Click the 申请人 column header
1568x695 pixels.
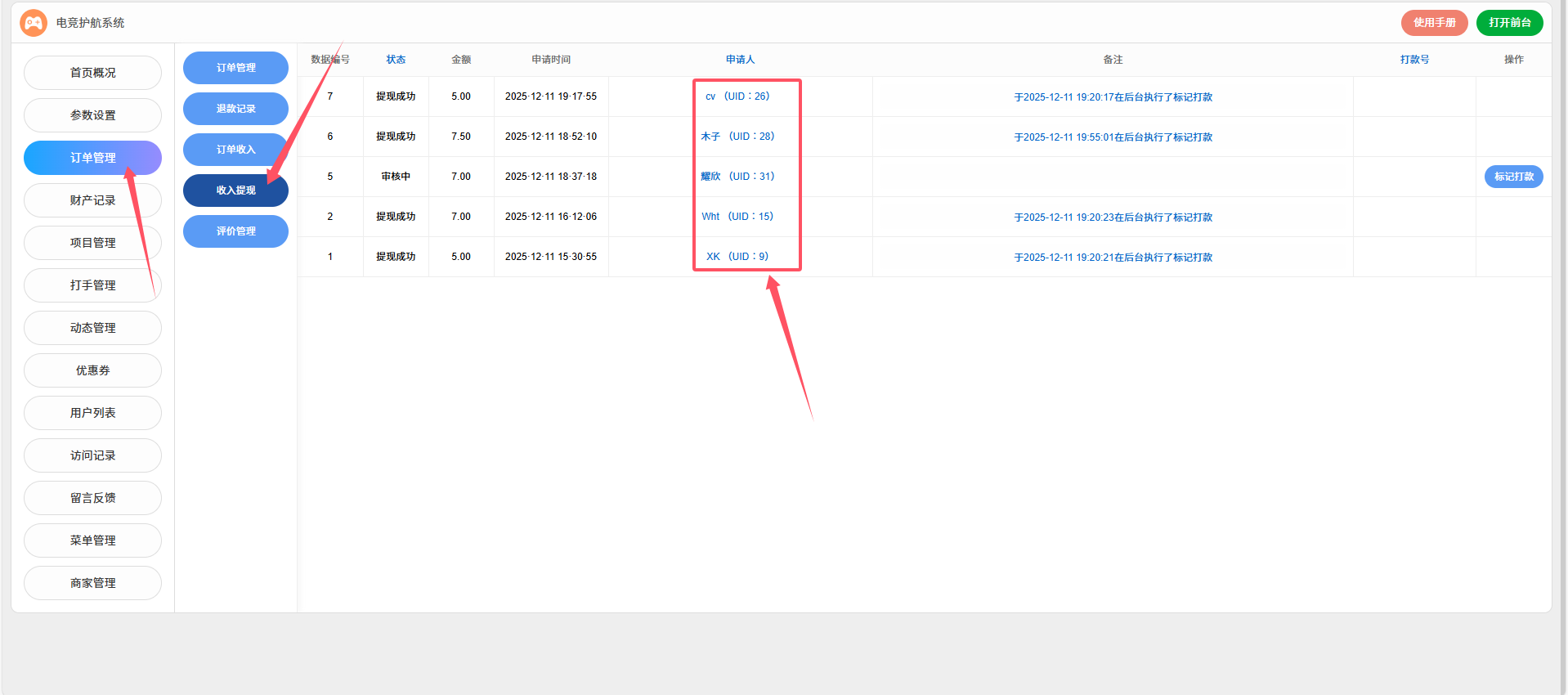tap(740, 60)
